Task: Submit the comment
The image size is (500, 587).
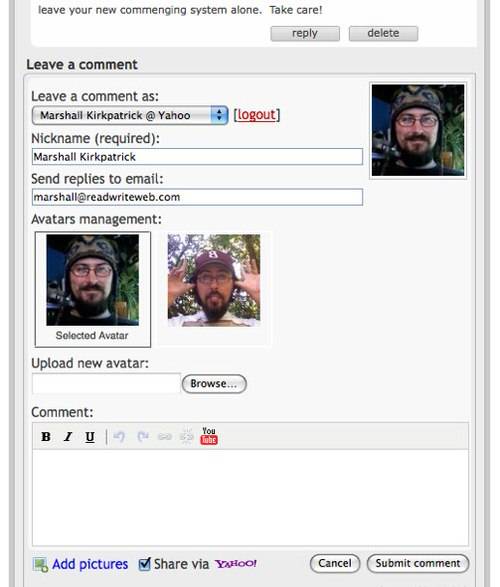Action: coord(418,563)
